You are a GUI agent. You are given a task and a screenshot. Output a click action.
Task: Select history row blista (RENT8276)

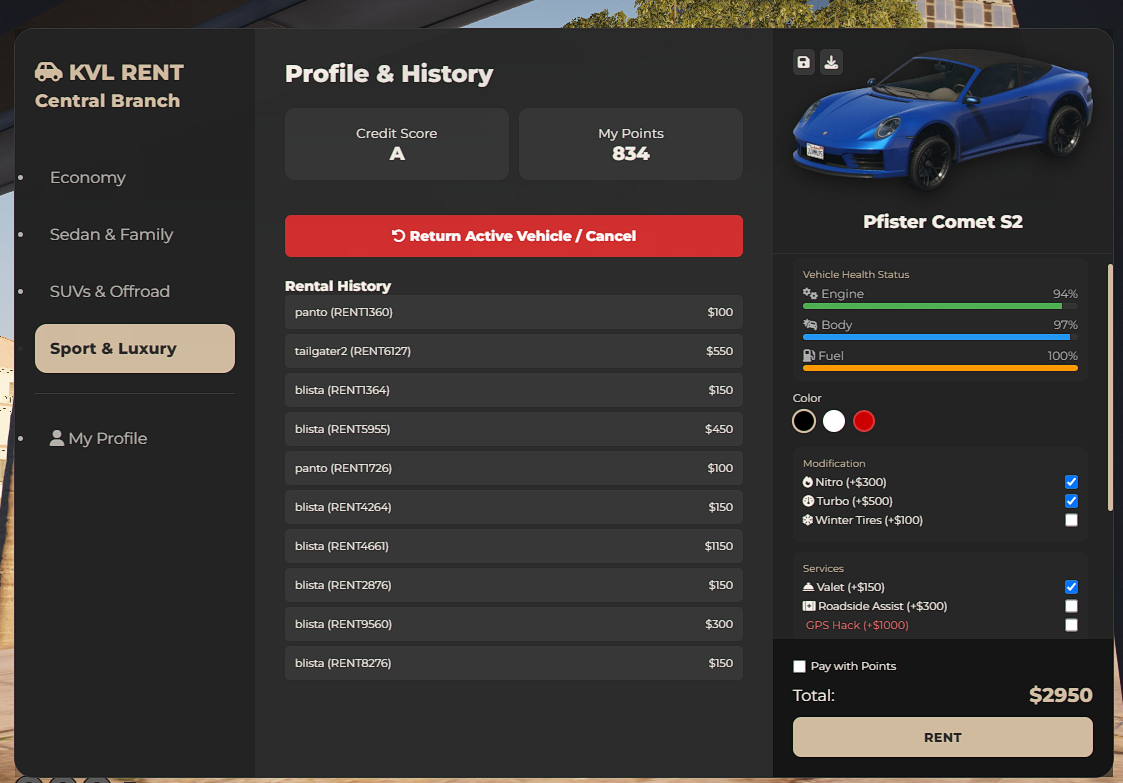[514, 663]
